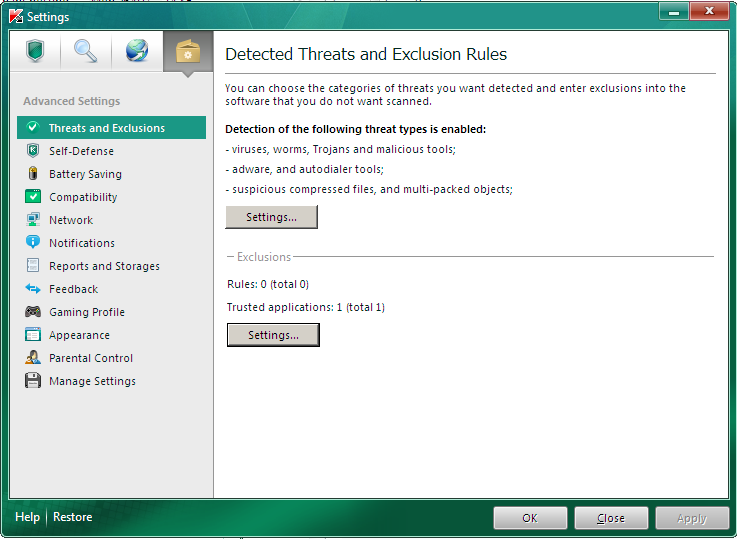Screen dimensions: 737x539
Task: Open Appearance settings
Action: point(79,335)
